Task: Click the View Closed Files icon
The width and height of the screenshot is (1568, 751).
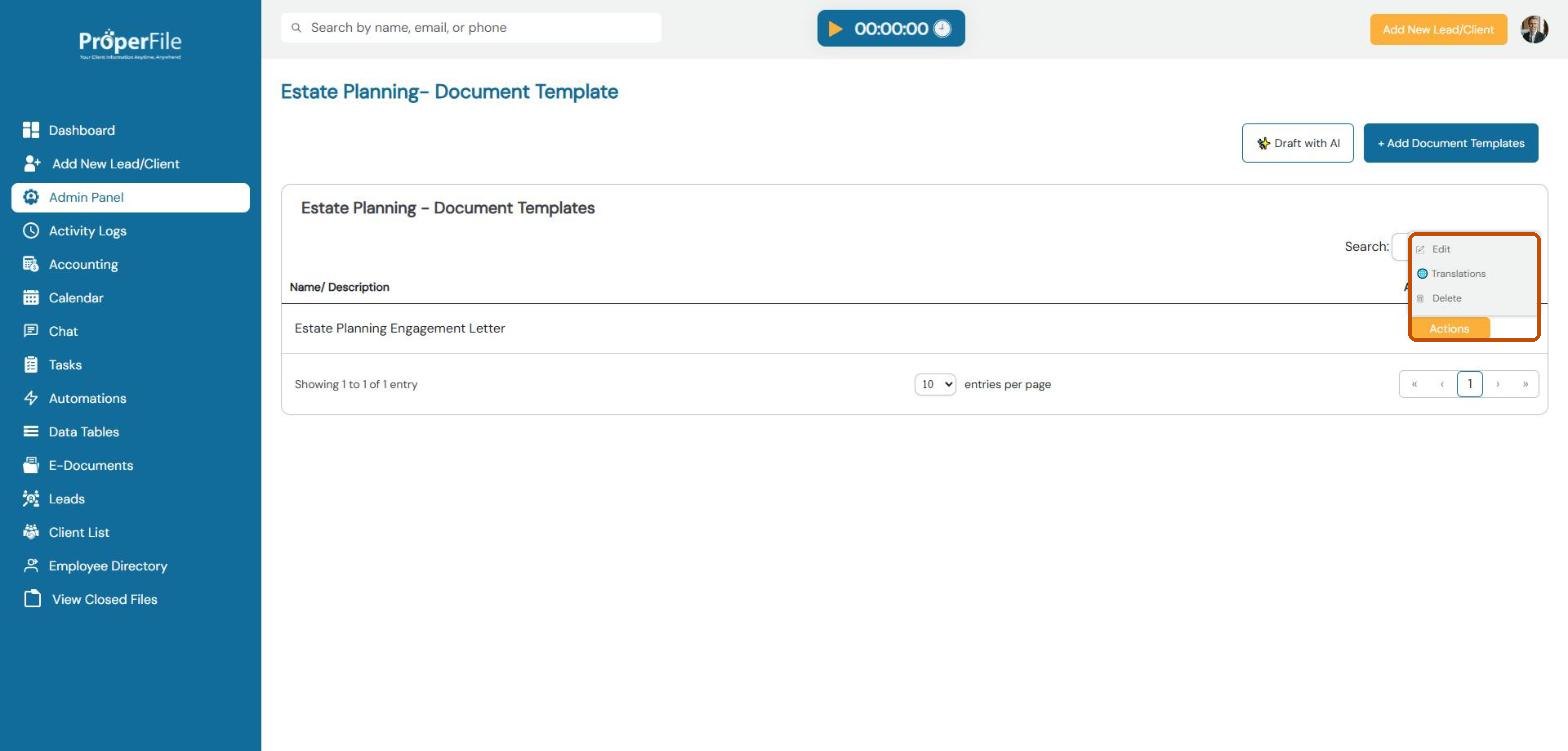Action: tap(32, 599)
